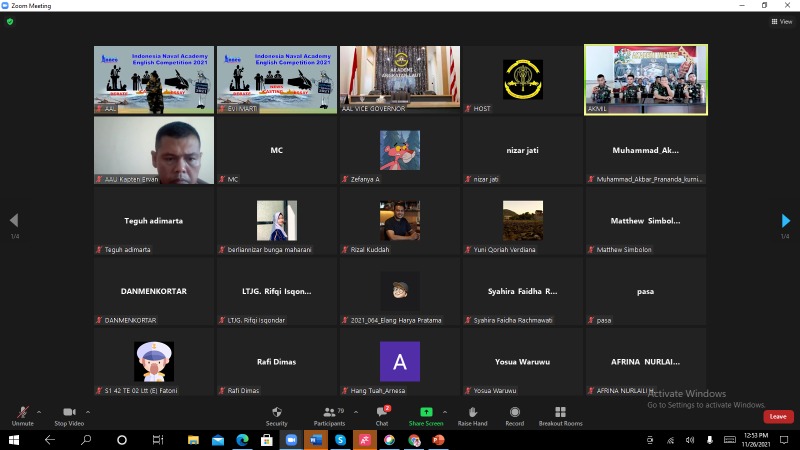Image resolution: width=800 pixels, height=450 pixels.
Task: Open the View layout menu
Action: (781, 21)
